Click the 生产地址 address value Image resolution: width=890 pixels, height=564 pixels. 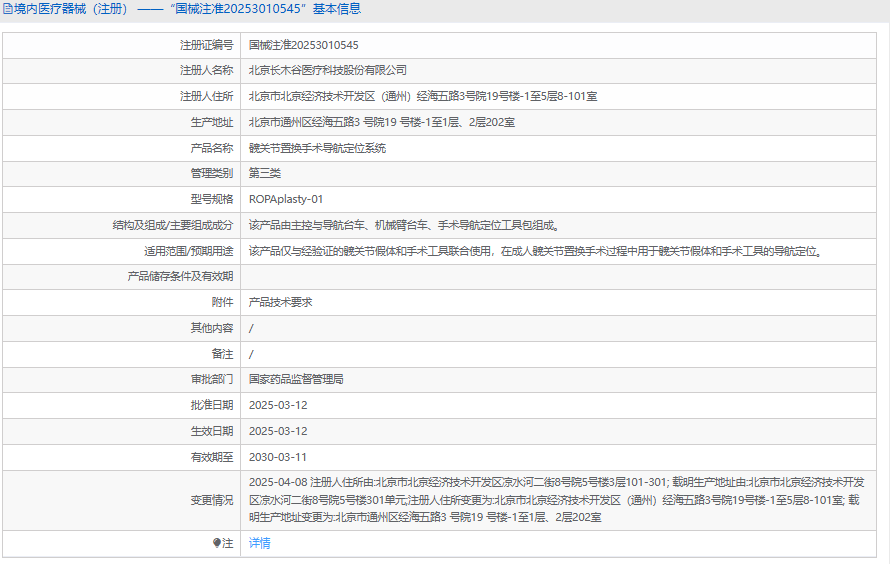(382, 122)
